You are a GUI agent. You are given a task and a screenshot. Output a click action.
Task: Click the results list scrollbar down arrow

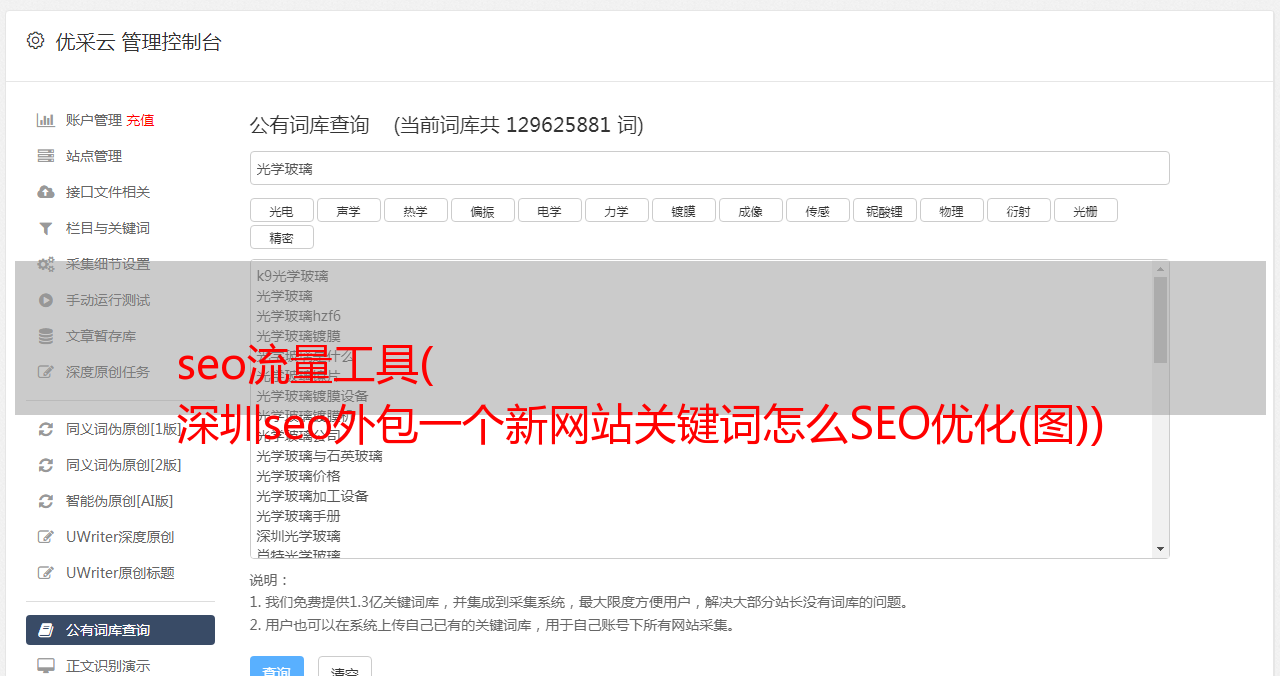point(1160,549)
